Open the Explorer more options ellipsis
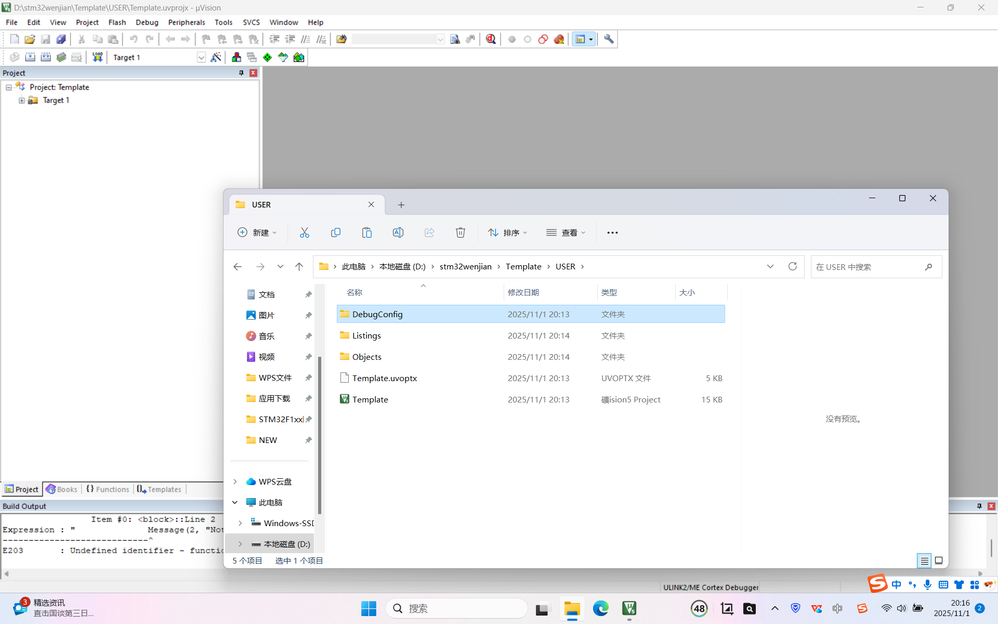Image resolution: width=998 pixels, height=624 pixels. click(612, 232)
